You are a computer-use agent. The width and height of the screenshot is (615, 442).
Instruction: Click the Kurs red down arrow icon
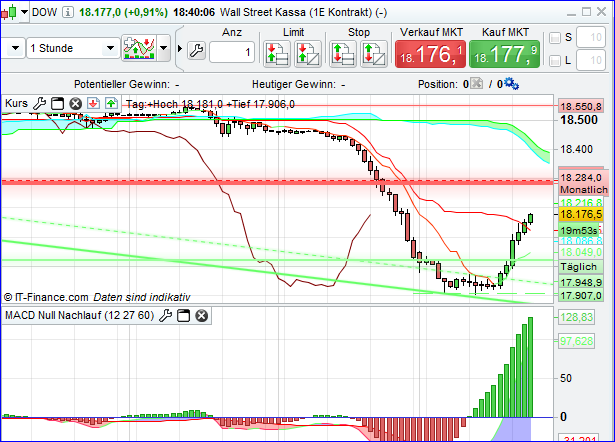point(93,104)
